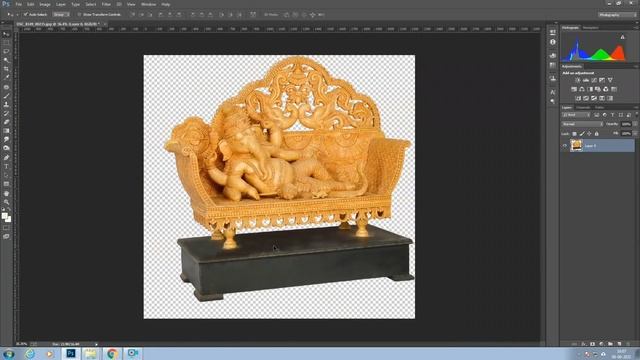The width and height of the screenshot is (640, 360).
Task: Select the Eyedropper tool
Action: 6,78
